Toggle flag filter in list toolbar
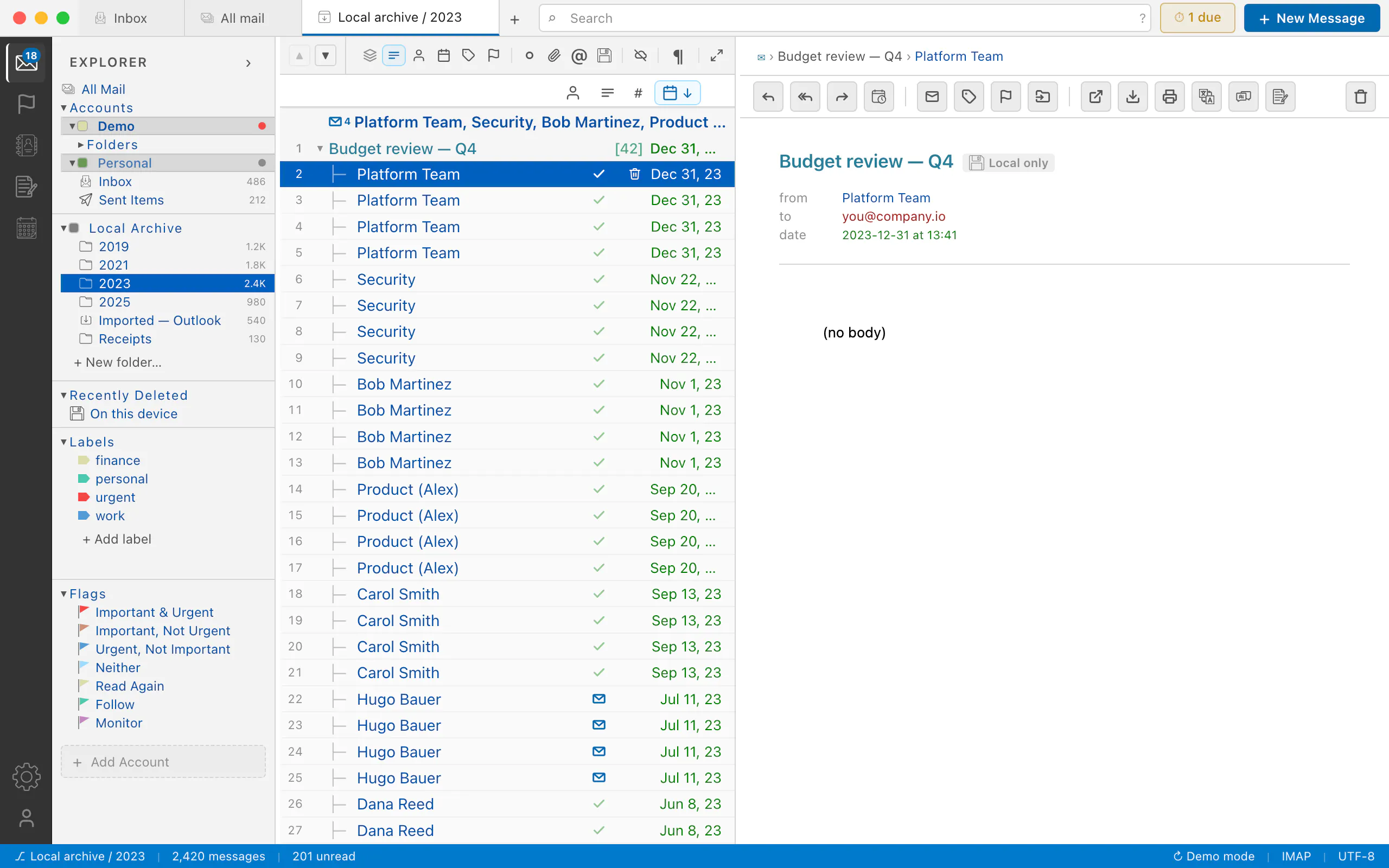This screenshot has height=868, width=1389. click(493, 56)
